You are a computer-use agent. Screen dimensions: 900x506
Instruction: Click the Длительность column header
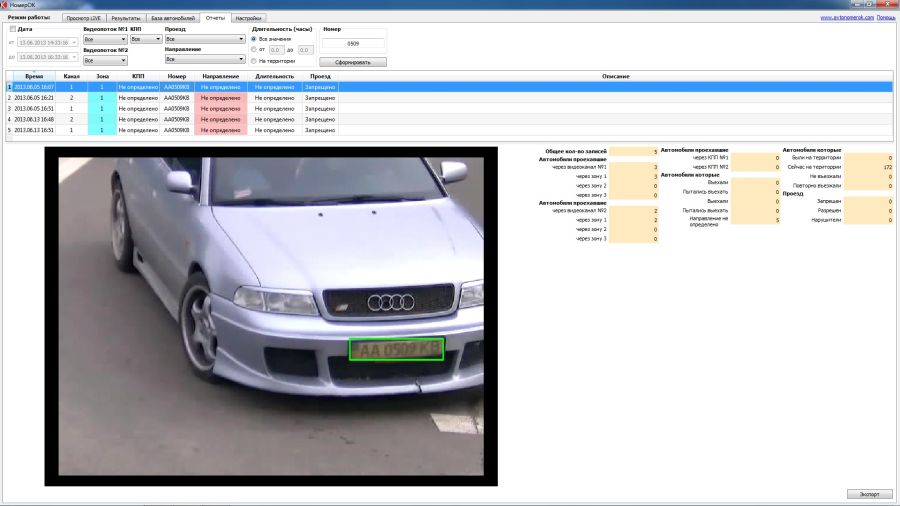pyautogui.click(x=274, y=76)
